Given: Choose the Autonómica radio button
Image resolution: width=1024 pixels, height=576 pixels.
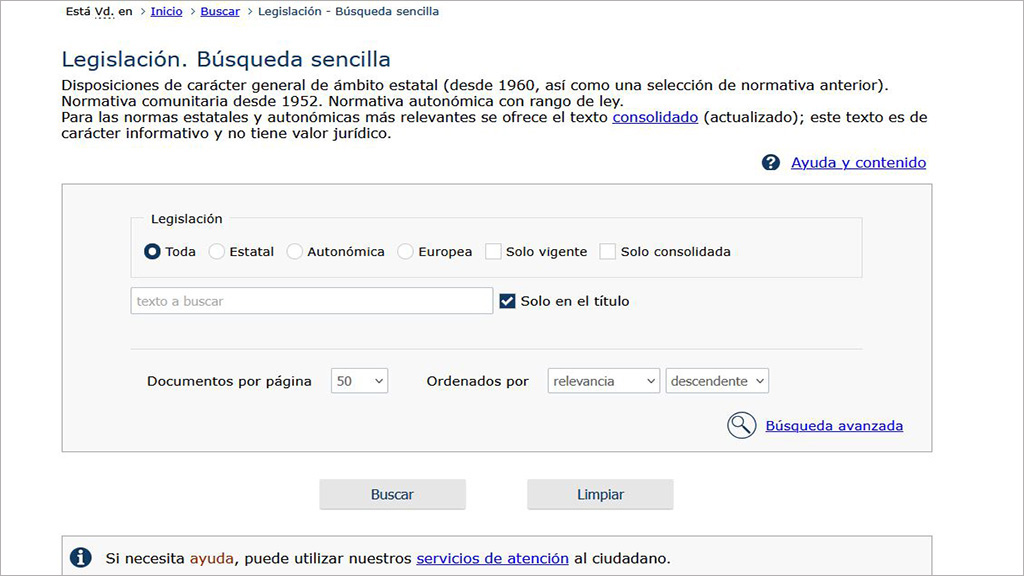Looking at the screenshot, I should point(295,252).
